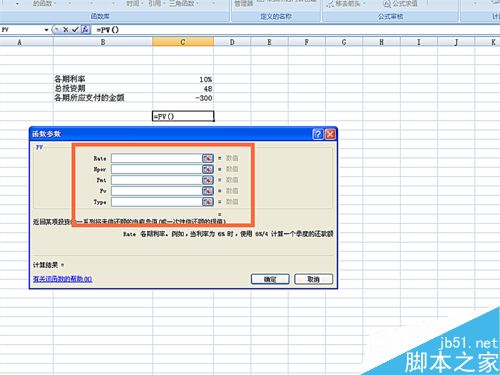This screenshot has width=500, height=375.
Task: Select column J header
Action: tap(456, 42)
